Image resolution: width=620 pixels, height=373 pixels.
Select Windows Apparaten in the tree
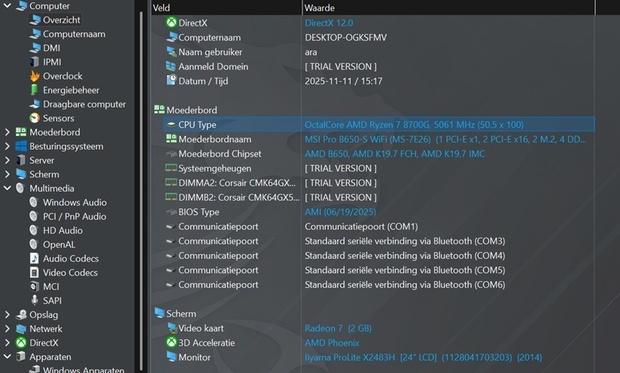coord(83,370)
